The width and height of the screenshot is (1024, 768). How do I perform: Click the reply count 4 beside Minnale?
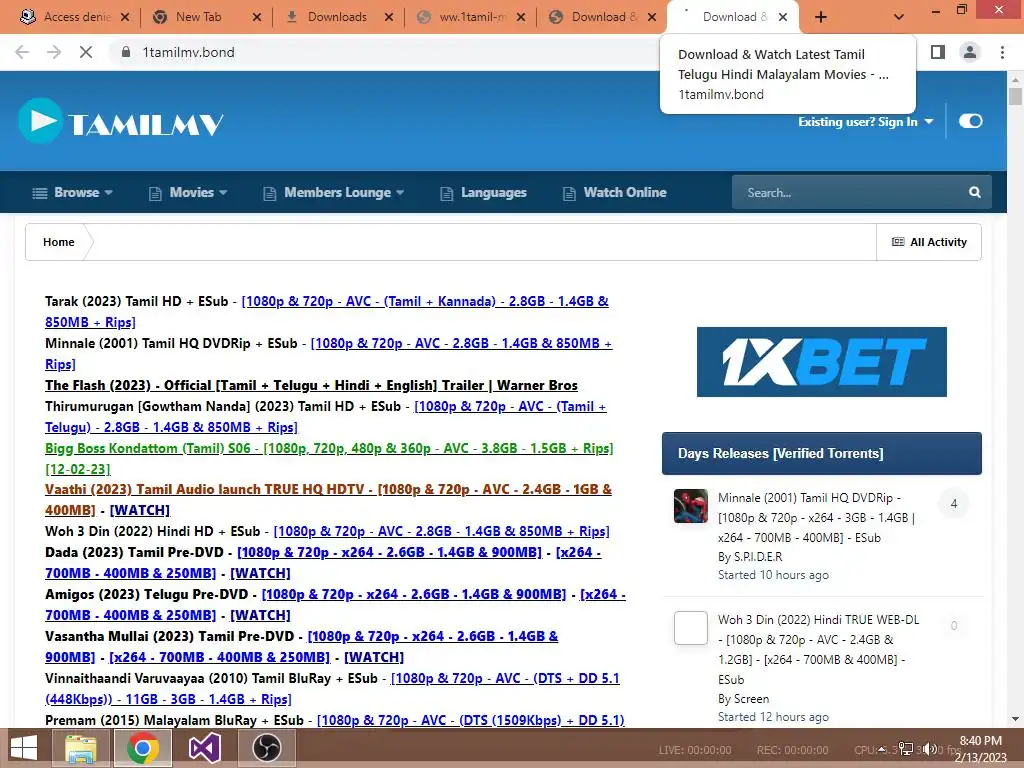[x=953, y=504]
